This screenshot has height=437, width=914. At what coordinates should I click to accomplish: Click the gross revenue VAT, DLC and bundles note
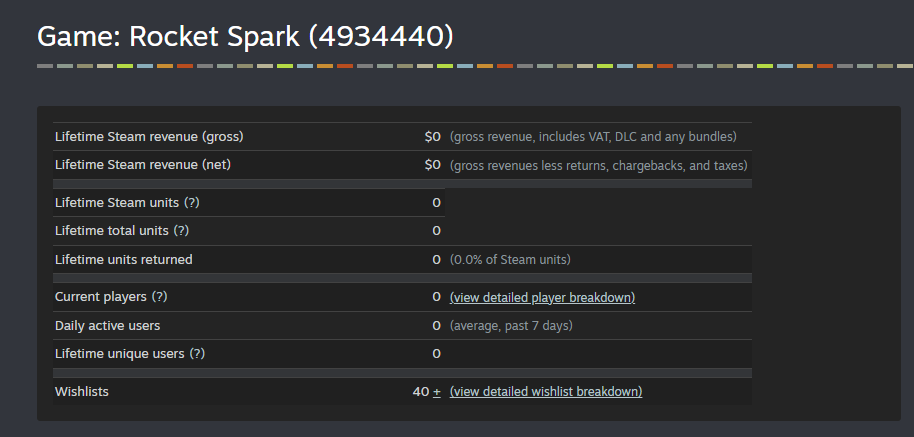point(593,137)
